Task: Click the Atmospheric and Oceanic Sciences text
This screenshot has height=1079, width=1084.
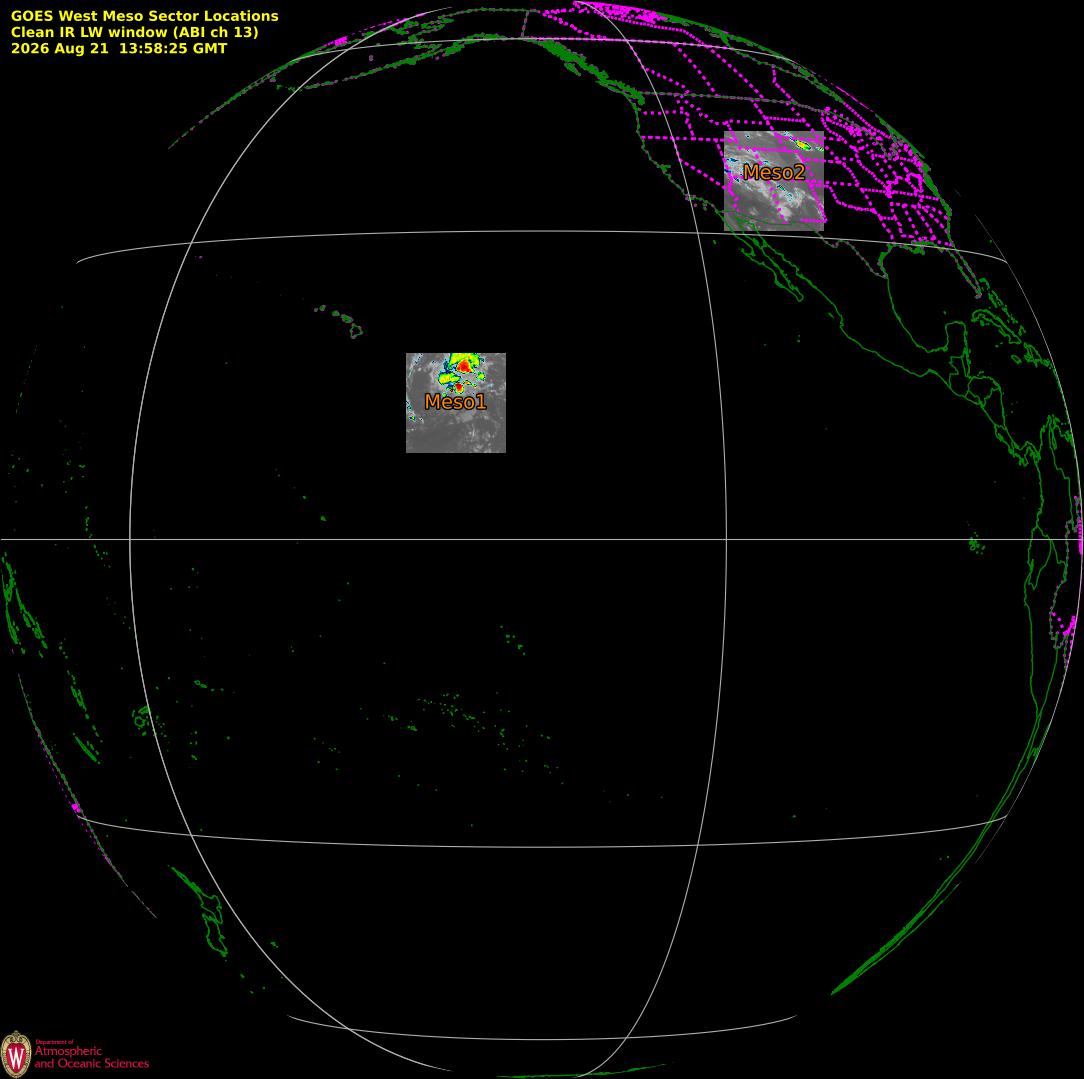Action: click(x=91, y=1057)
